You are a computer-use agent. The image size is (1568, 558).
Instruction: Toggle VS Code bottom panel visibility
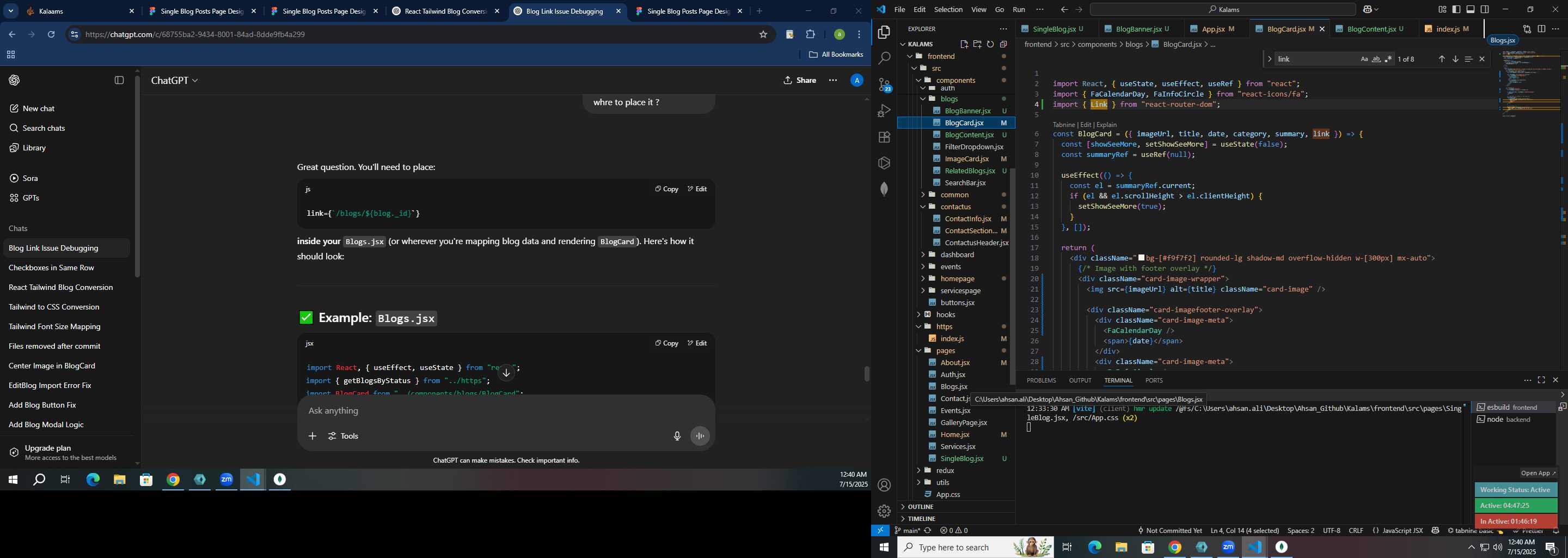tap(1471, 10)
